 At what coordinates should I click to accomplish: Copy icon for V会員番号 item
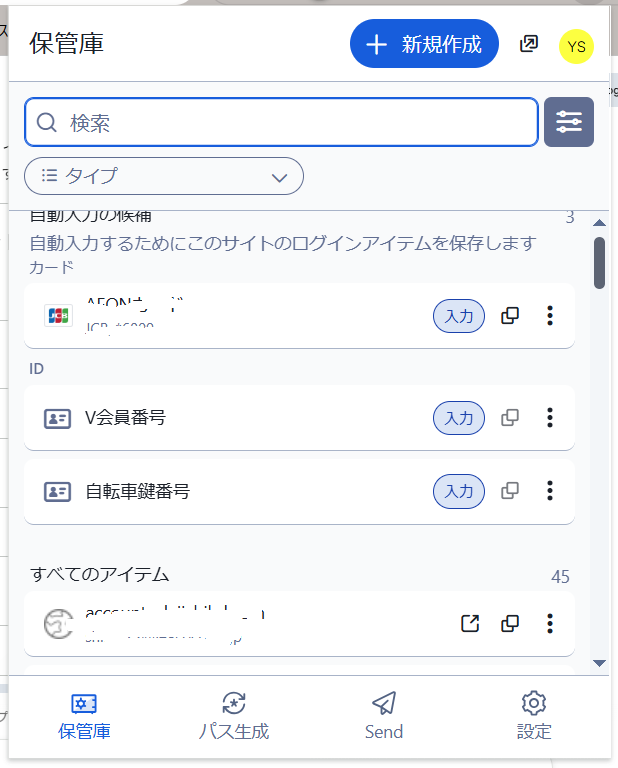[x=510, y=418]
